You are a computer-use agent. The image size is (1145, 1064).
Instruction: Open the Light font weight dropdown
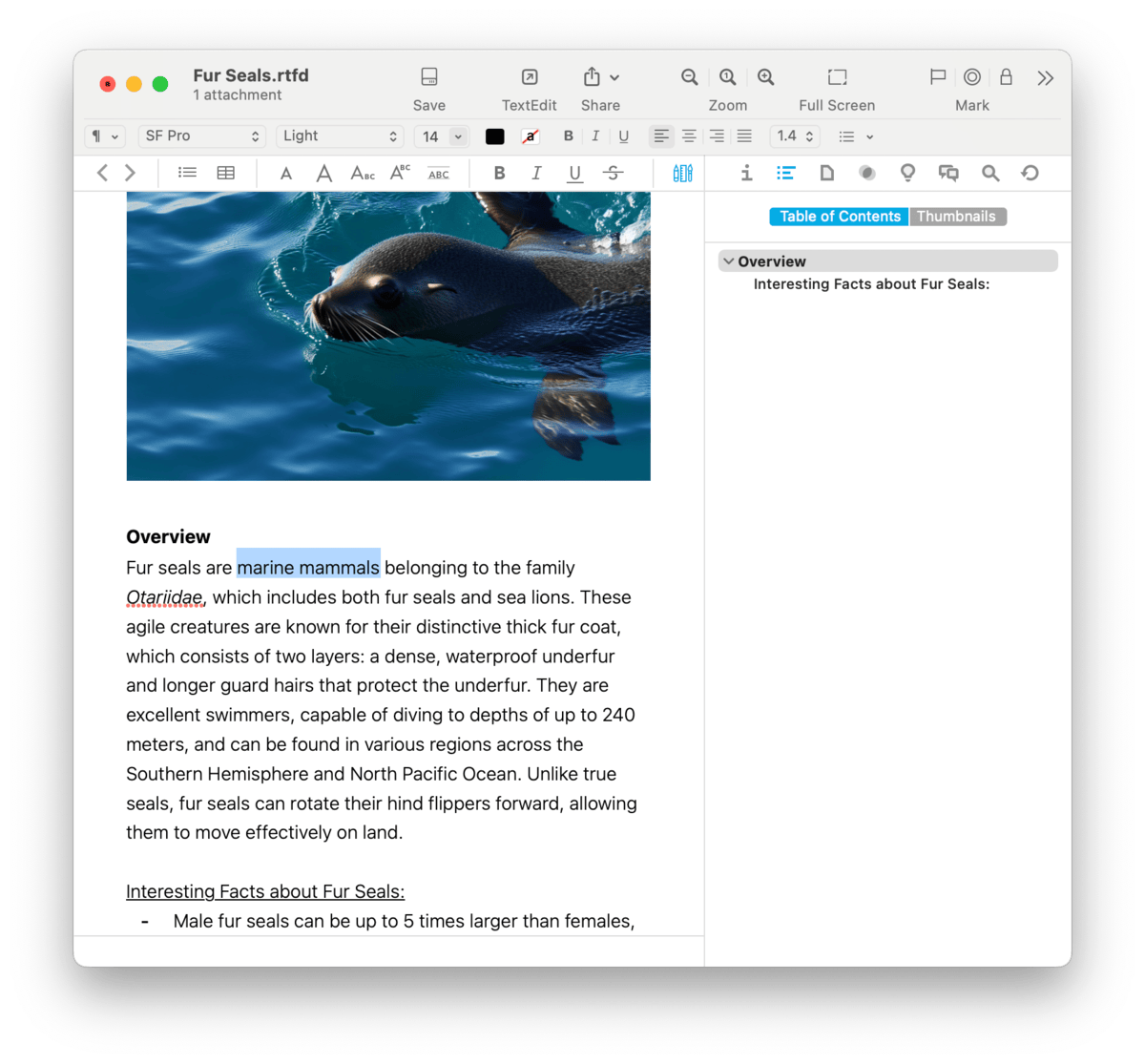pos(339,136)
